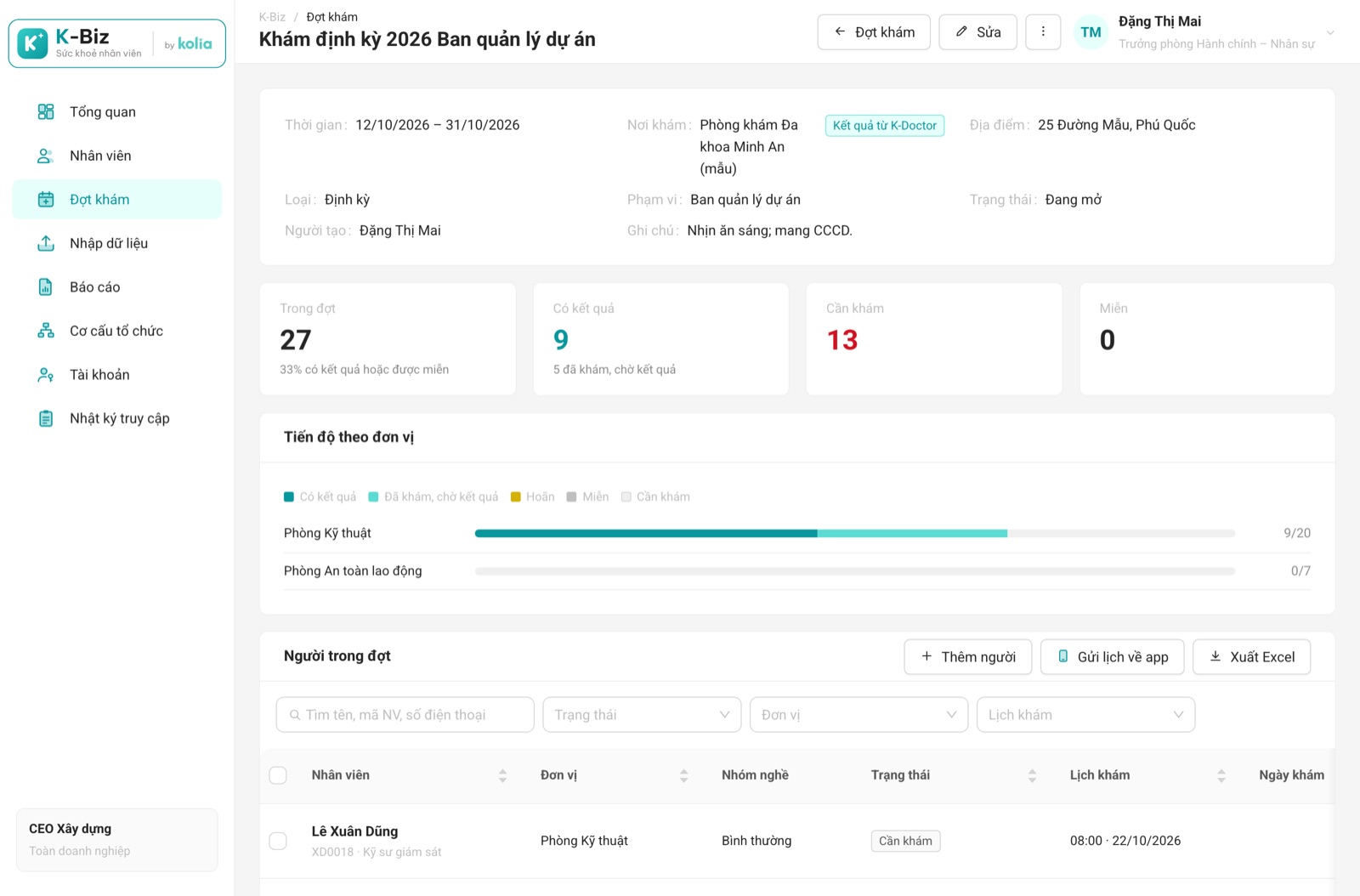The image size is (1360, 896).
Task: Go to Tổng quan menu item
Action: point(117,112)
